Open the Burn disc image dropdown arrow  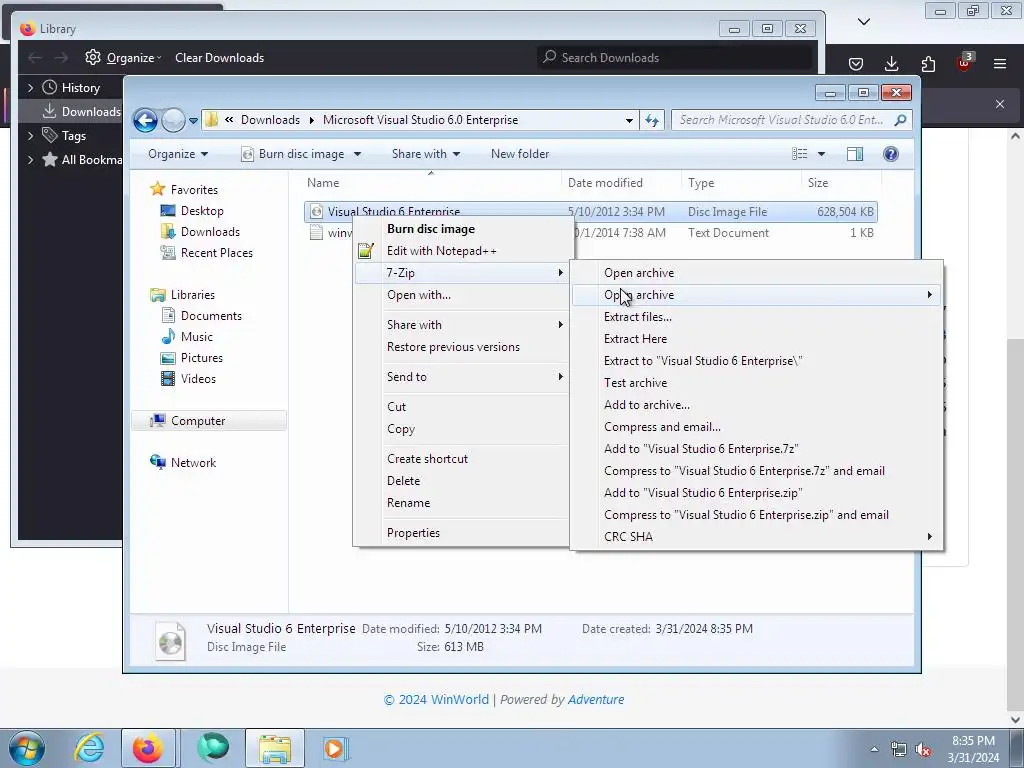pos(357,154)
